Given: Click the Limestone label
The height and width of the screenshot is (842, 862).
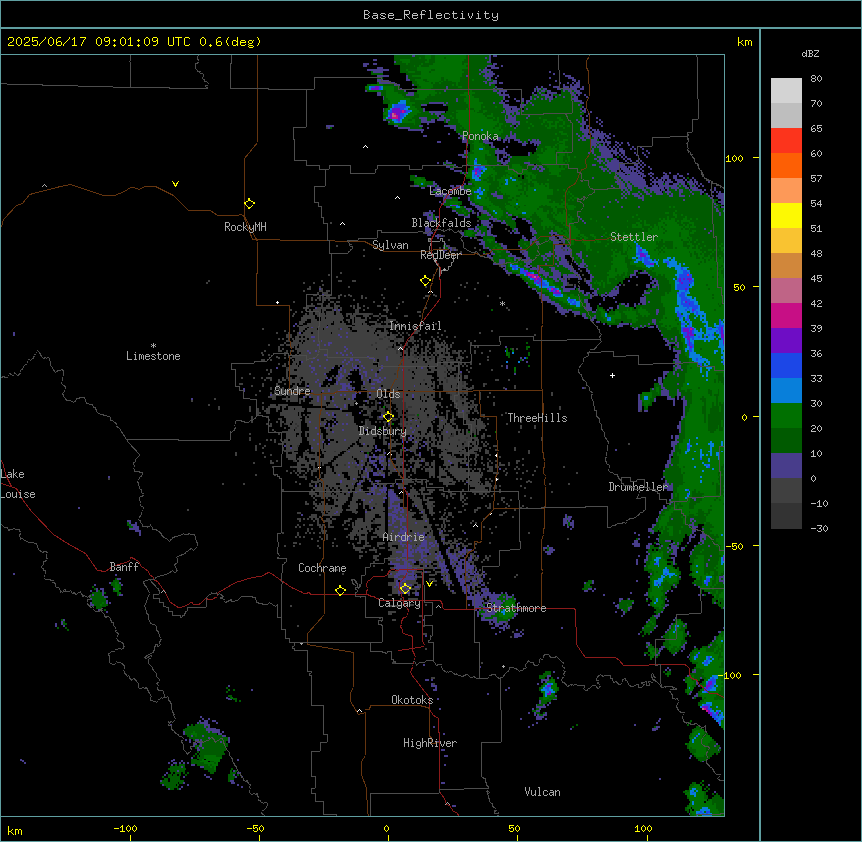Looking at the screenshot, I should (153, 356).
